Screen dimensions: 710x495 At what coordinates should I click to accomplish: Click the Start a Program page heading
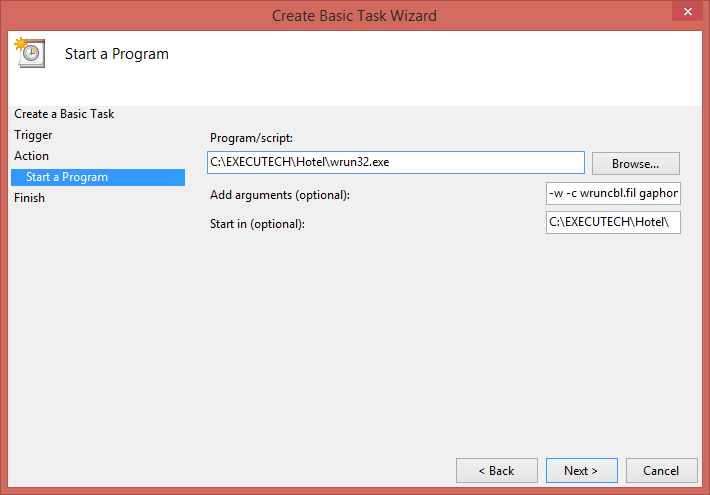coord(117,54)
